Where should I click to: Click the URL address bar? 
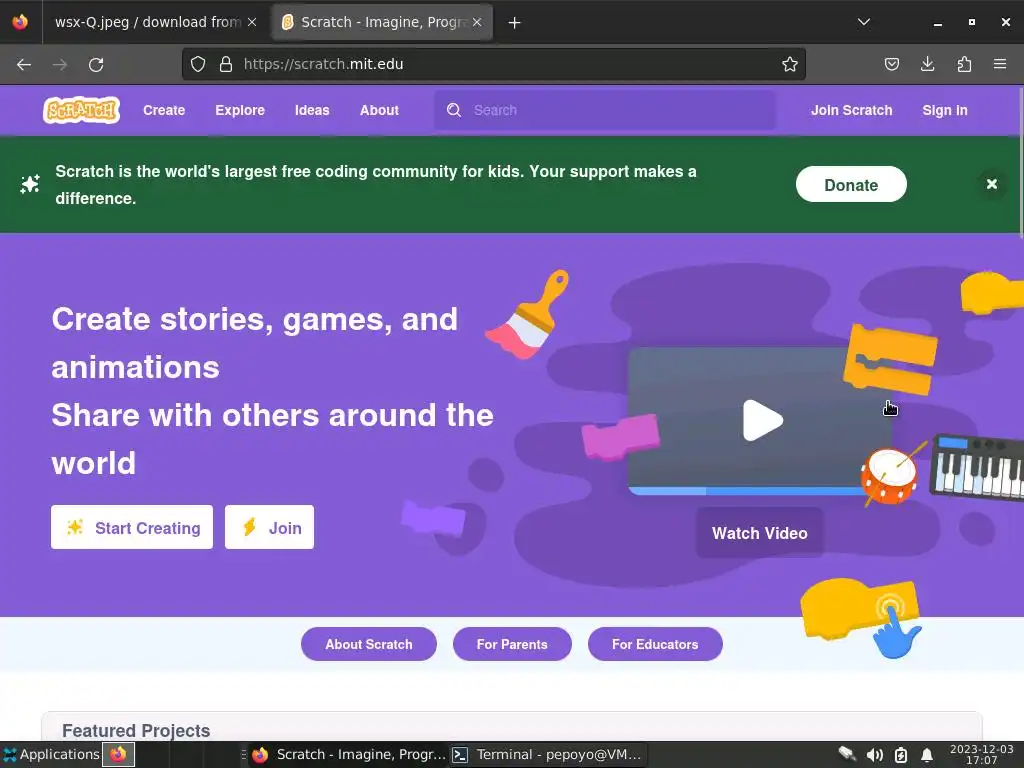[493, 64]
